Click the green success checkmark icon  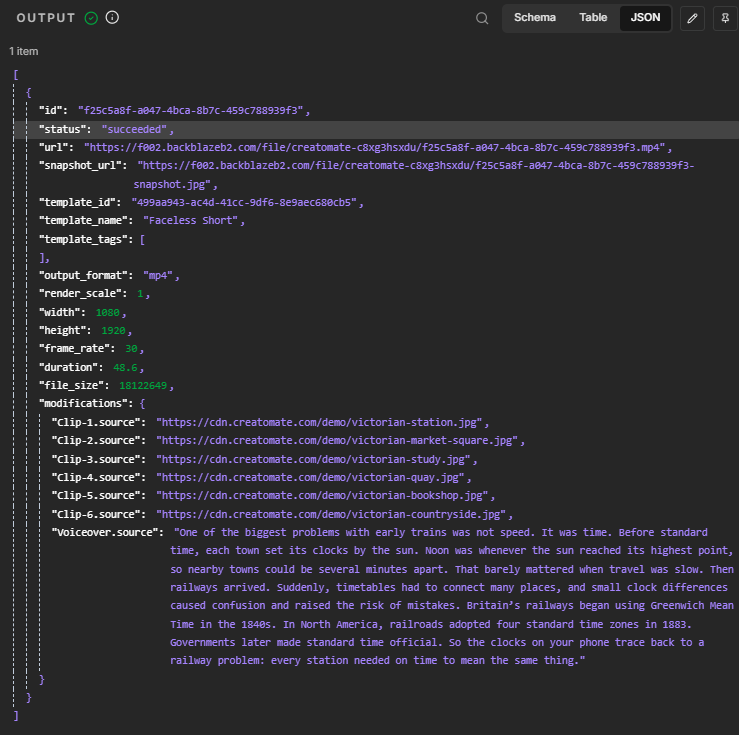pos(91,18)
